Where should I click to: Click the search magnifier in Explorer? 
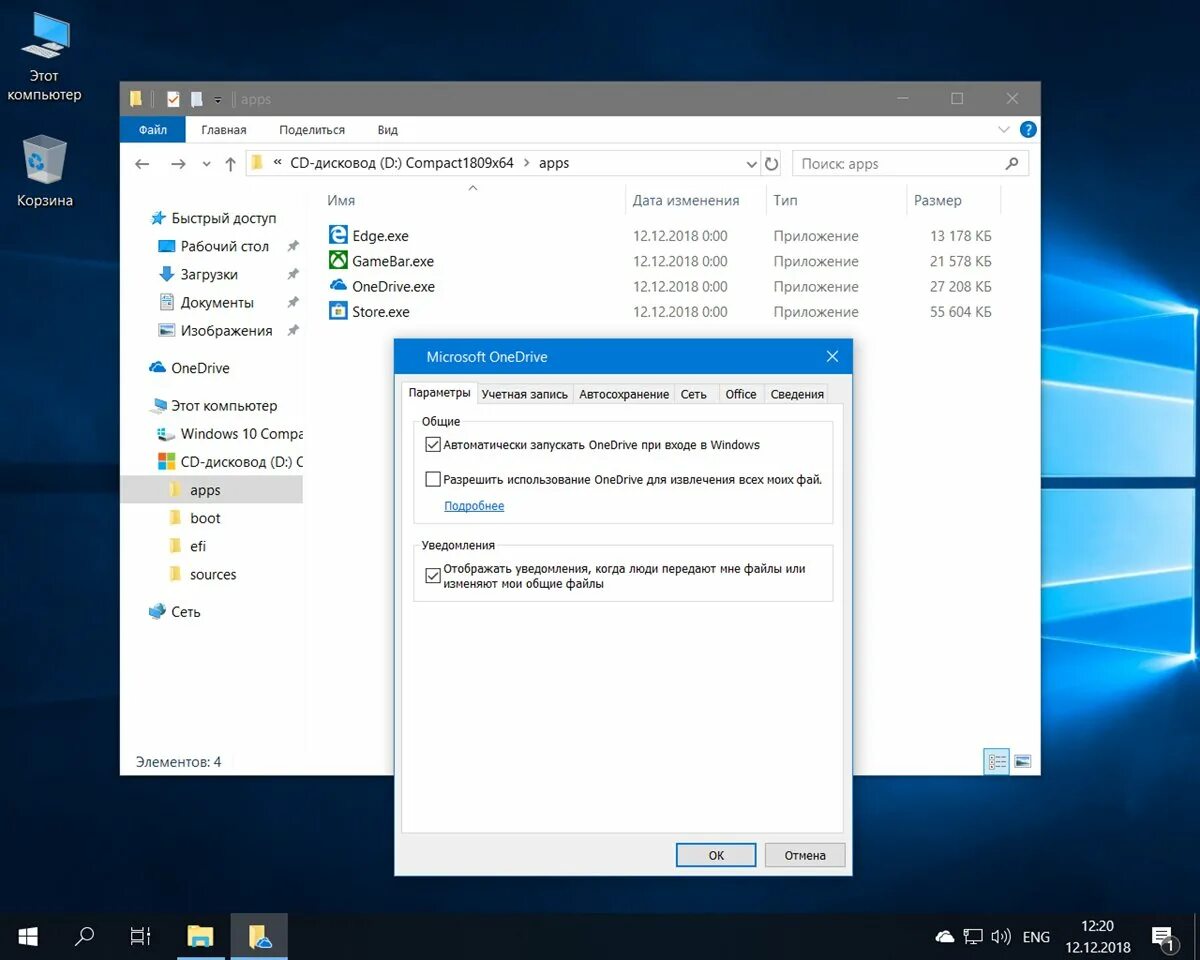(1012, 163)
